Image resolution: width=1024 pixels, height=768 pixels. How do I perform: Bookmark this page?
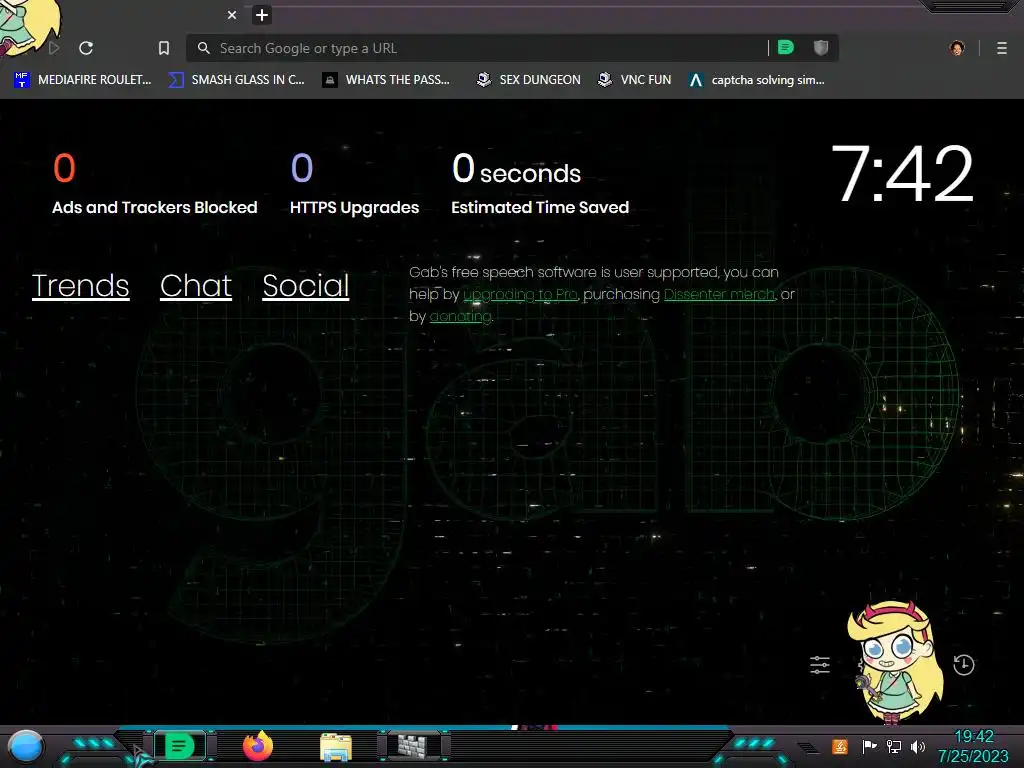click(164, 48)
